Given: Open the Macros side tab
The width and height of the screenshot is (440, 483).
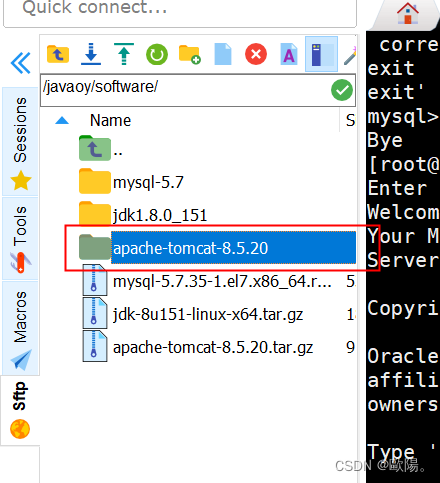Looking at the screenshot, I should 20,328.
